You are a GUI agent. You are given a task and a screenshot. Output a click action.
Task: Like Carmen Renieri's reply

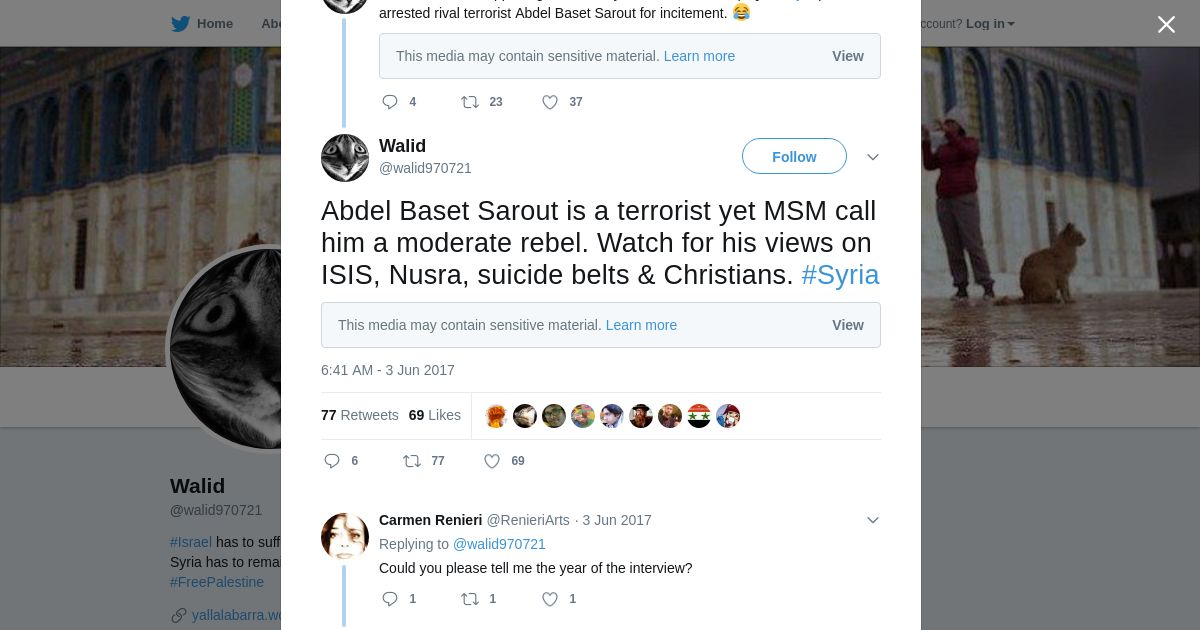(x=549, y=599)
